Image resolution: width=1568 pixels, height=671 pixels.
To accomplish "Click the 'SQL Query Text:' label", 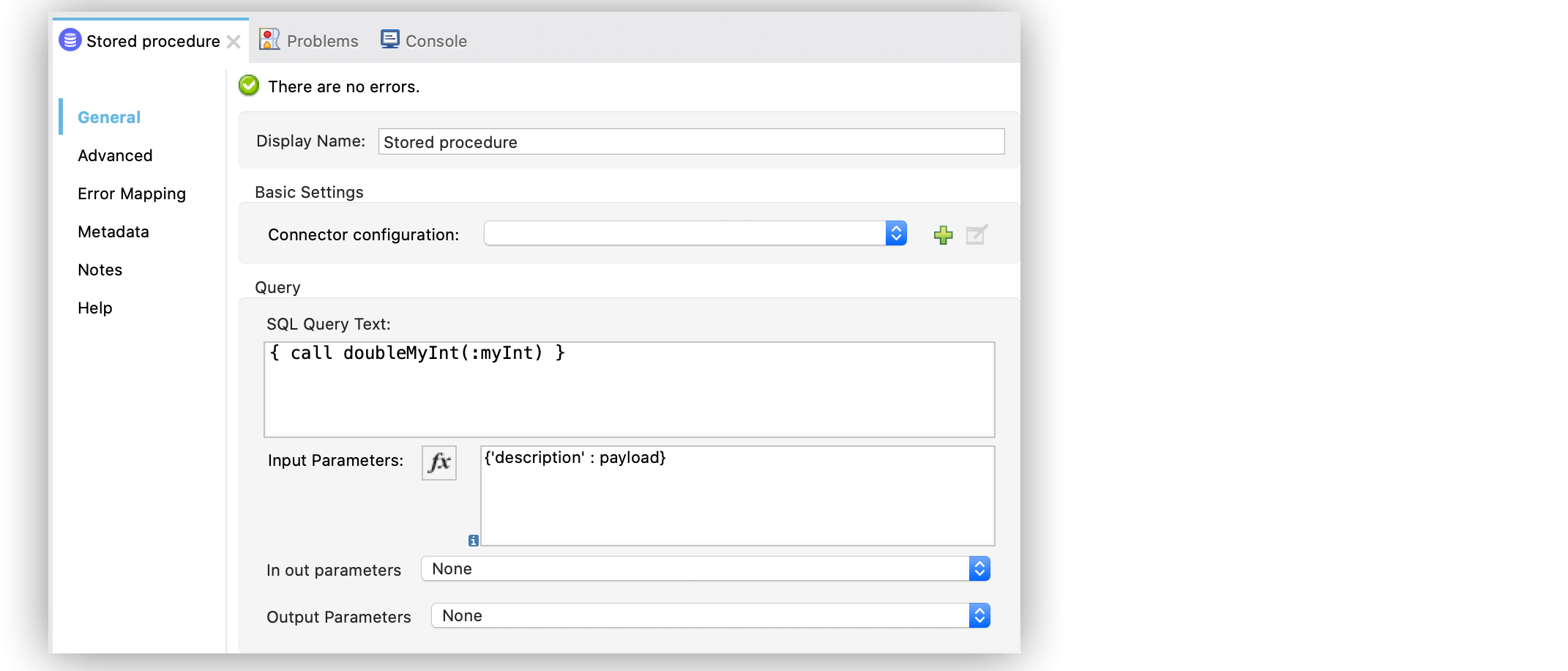I will point(329,324).
